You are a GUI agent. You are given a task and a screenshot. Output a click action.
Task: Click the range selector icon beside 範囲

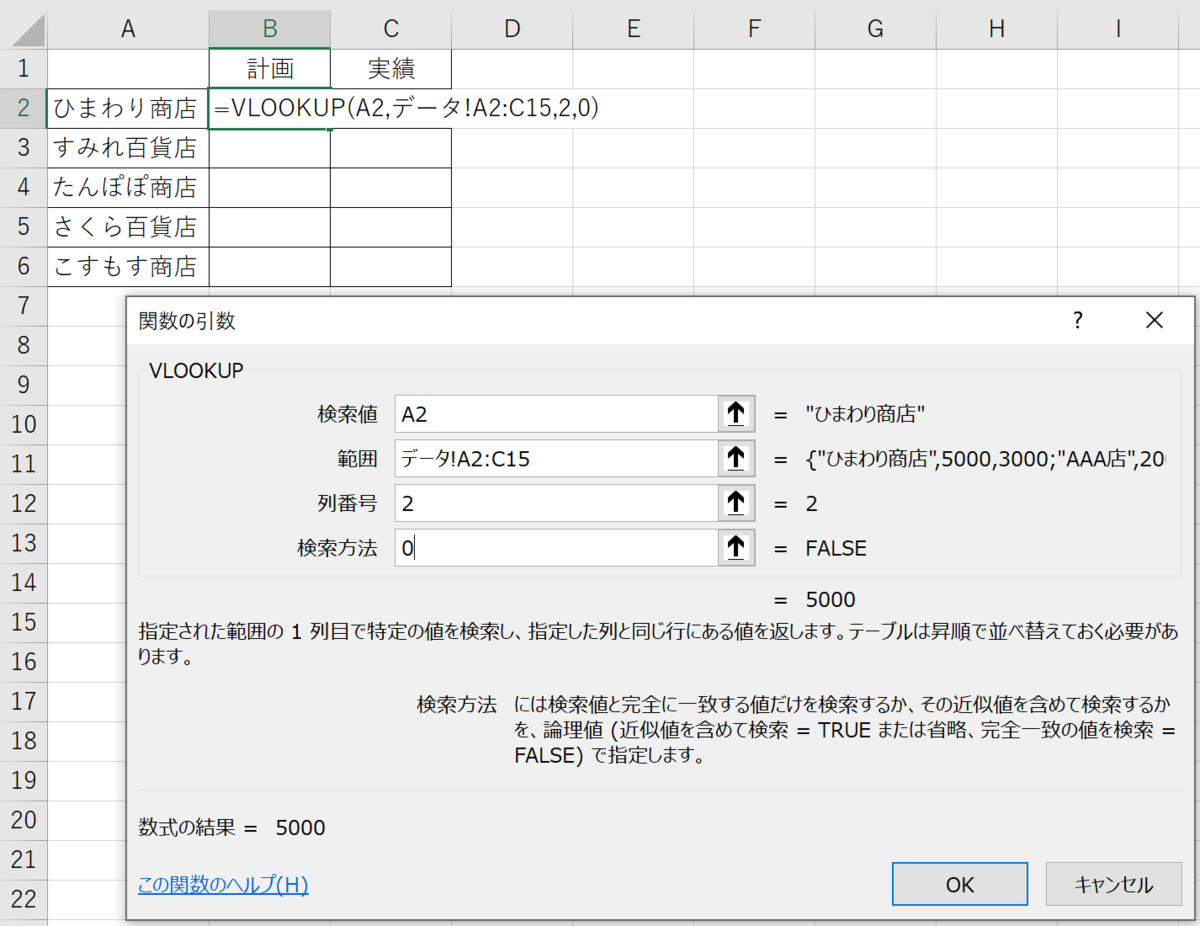736,457
